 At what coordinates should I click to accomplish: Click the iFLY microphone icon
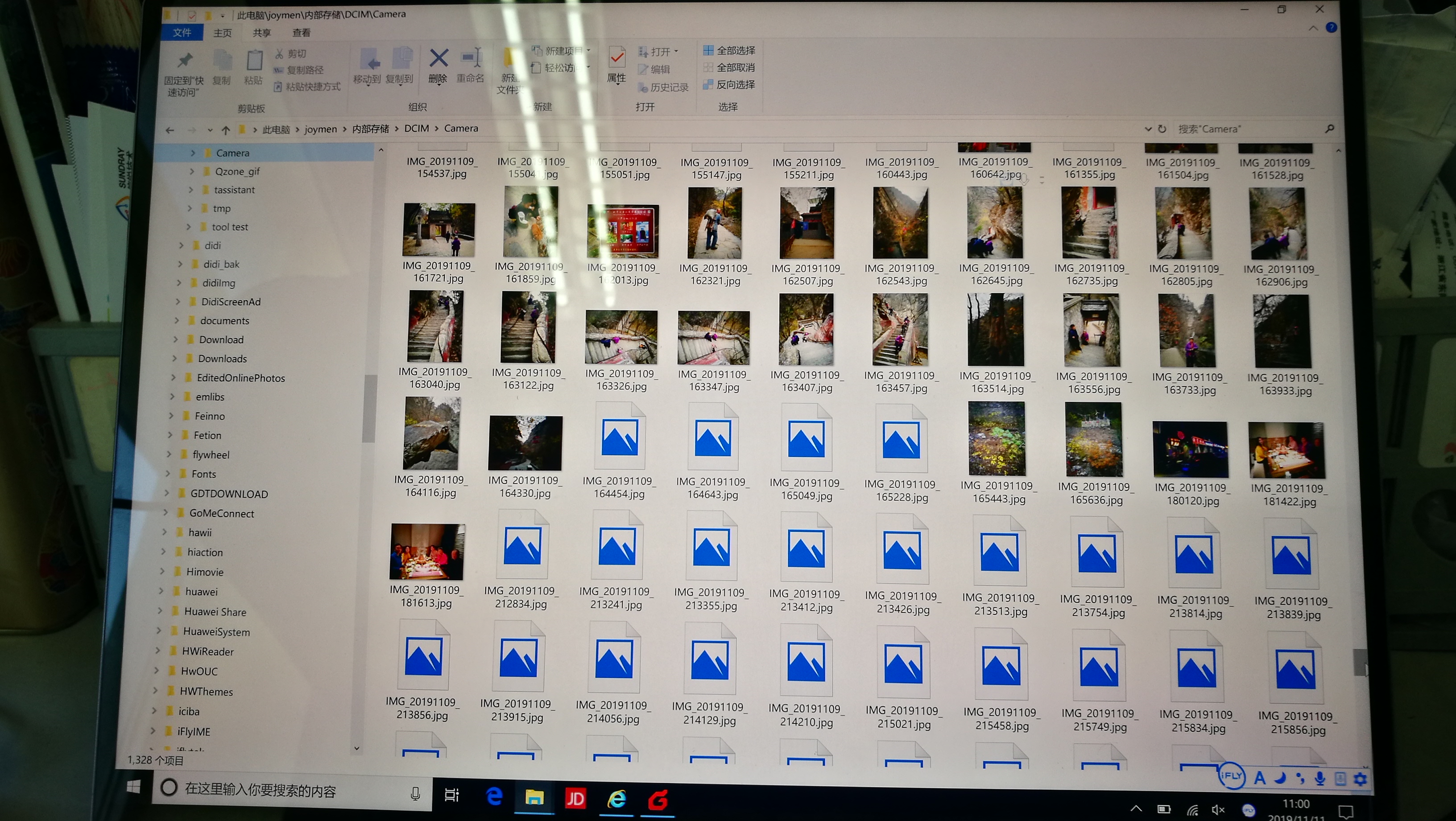point(1320,778)
